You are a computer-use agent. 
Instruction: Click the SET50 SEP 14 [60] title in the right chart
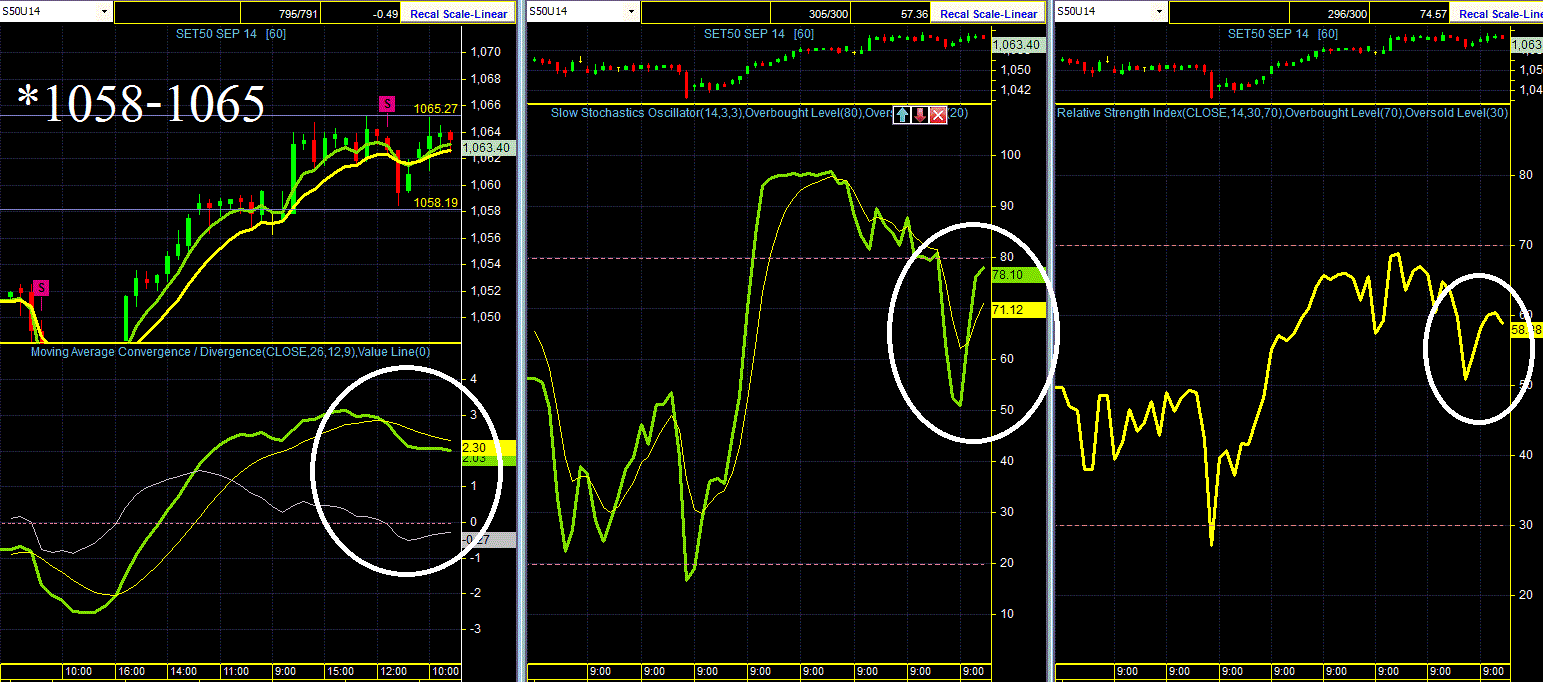coord(1283,33)
